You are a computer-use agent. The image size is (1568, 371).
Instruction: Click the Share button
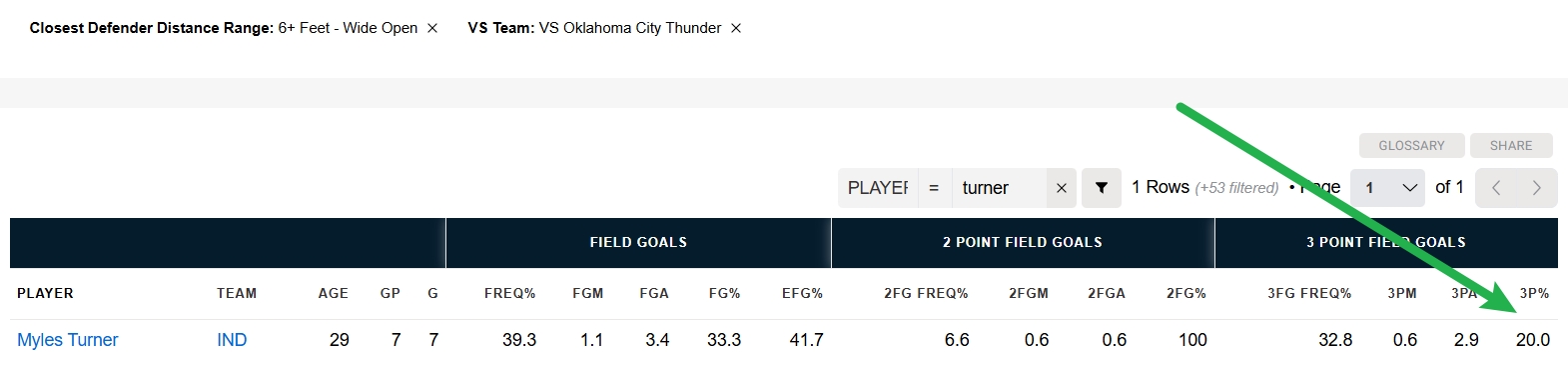[1511, 145]
